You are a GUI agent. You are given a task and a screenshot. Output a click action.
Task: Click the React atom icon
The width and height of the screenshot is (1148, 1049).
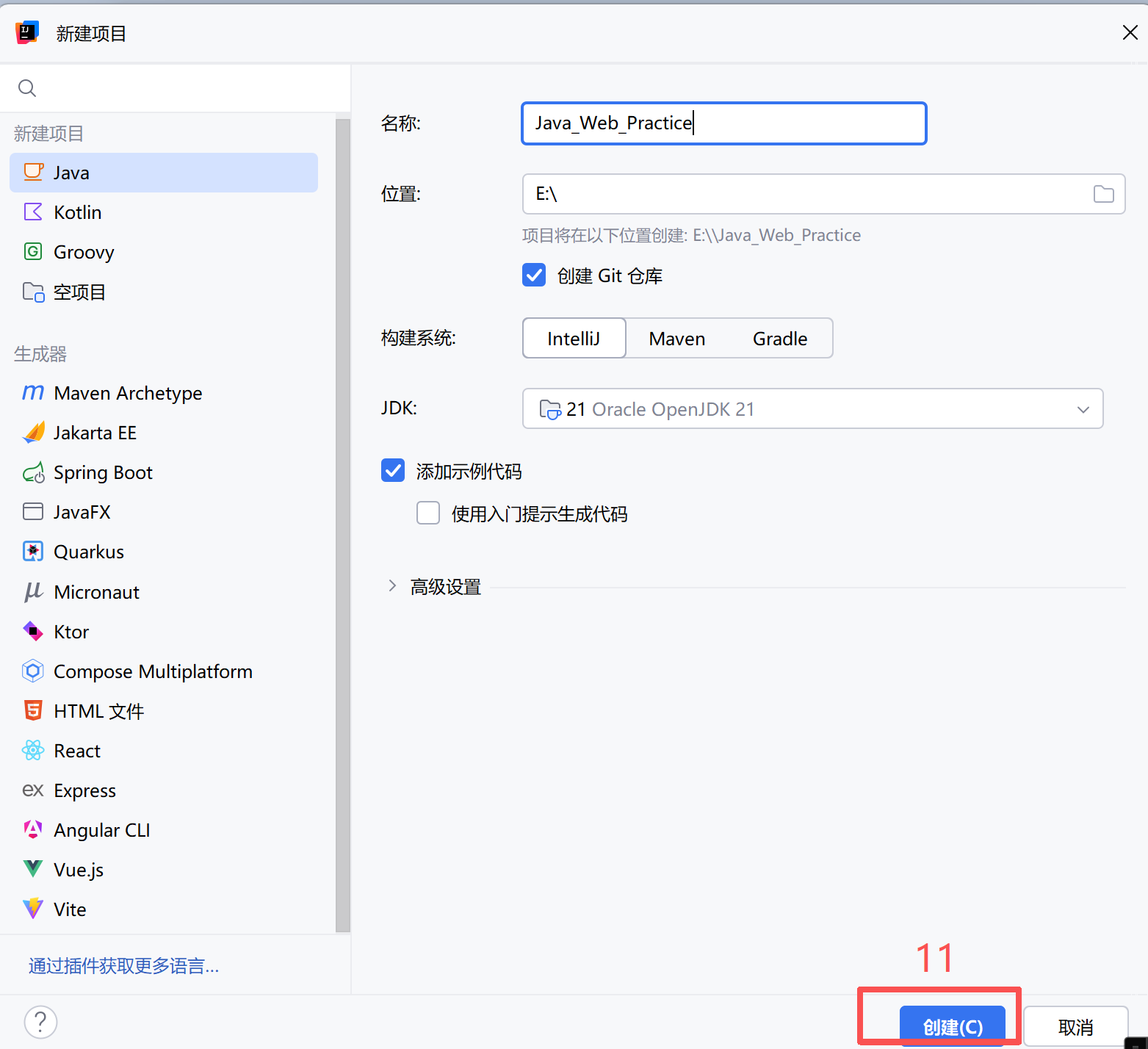[x=33, y=750]
